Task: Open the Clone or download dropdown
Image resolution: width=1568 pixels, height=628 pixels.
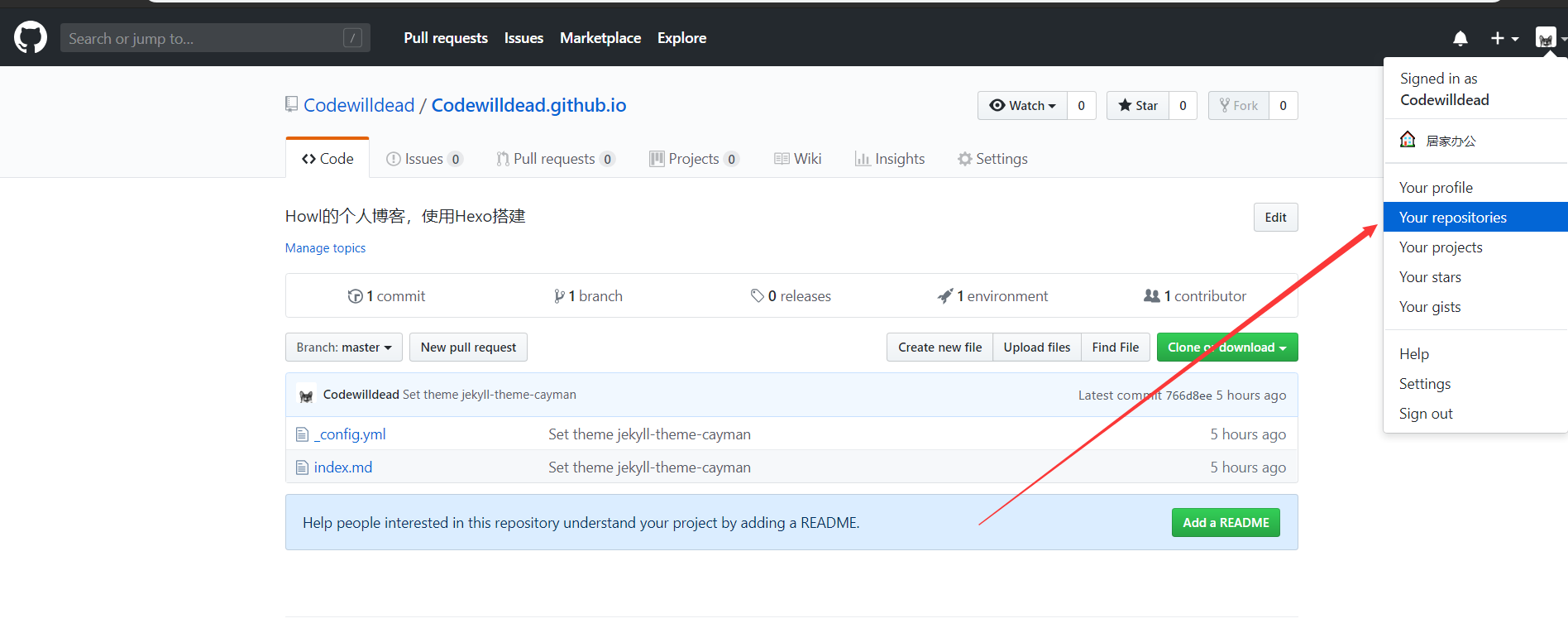Action: pos(1227,348)
